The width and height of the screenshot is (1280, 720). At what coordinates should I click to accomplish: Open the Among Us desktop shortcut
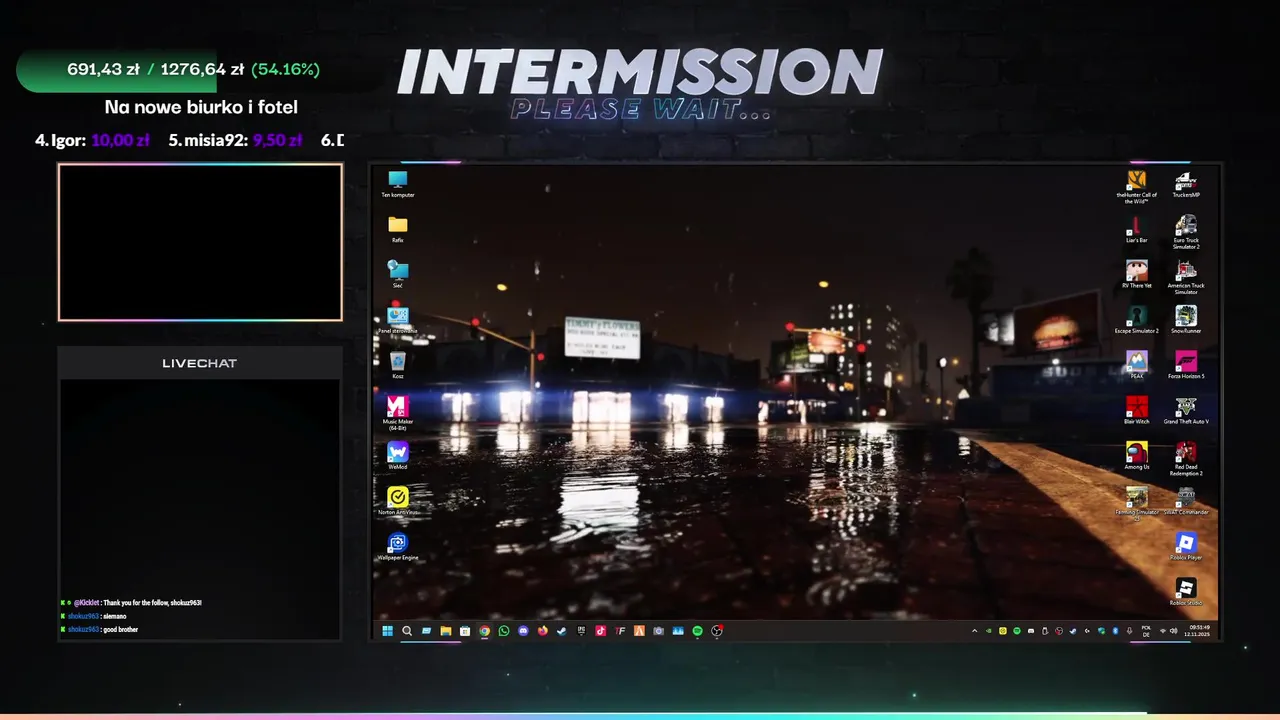pos(1136,456)
